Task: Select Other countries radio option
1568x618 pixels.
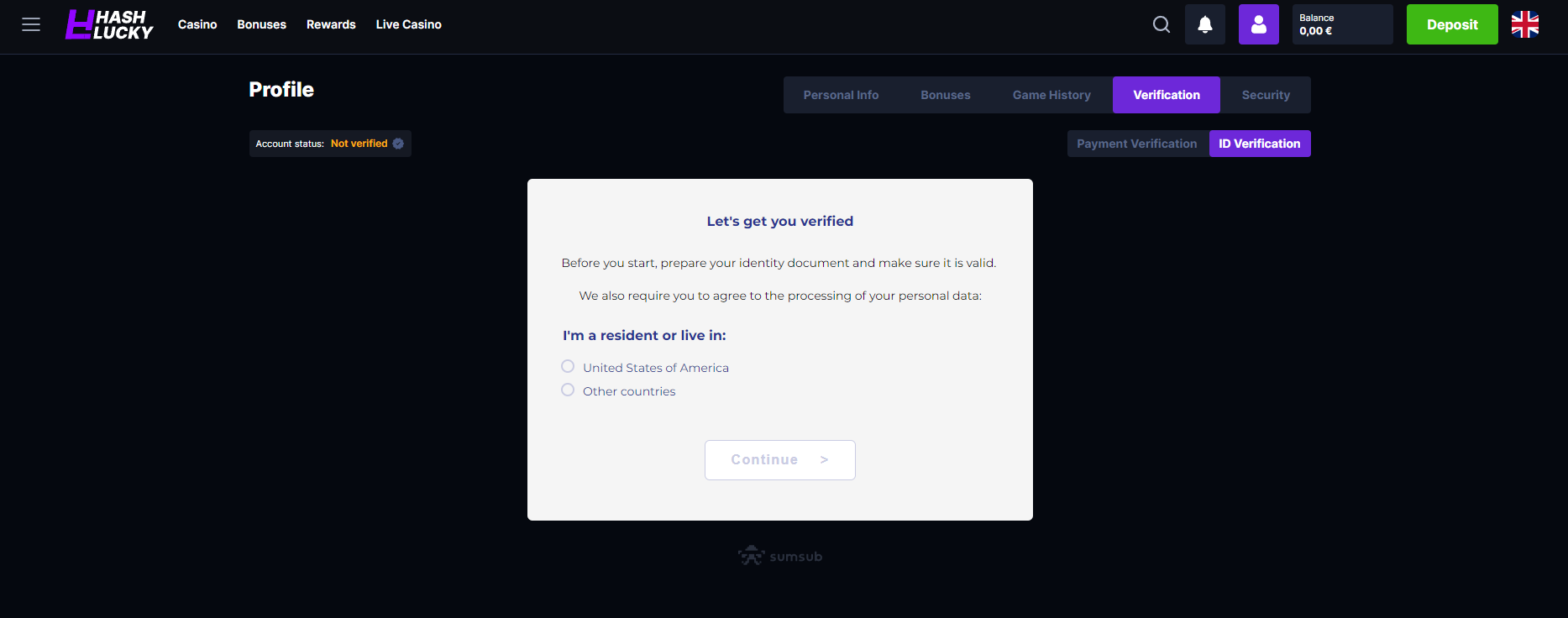Action: tap(568, 390)
